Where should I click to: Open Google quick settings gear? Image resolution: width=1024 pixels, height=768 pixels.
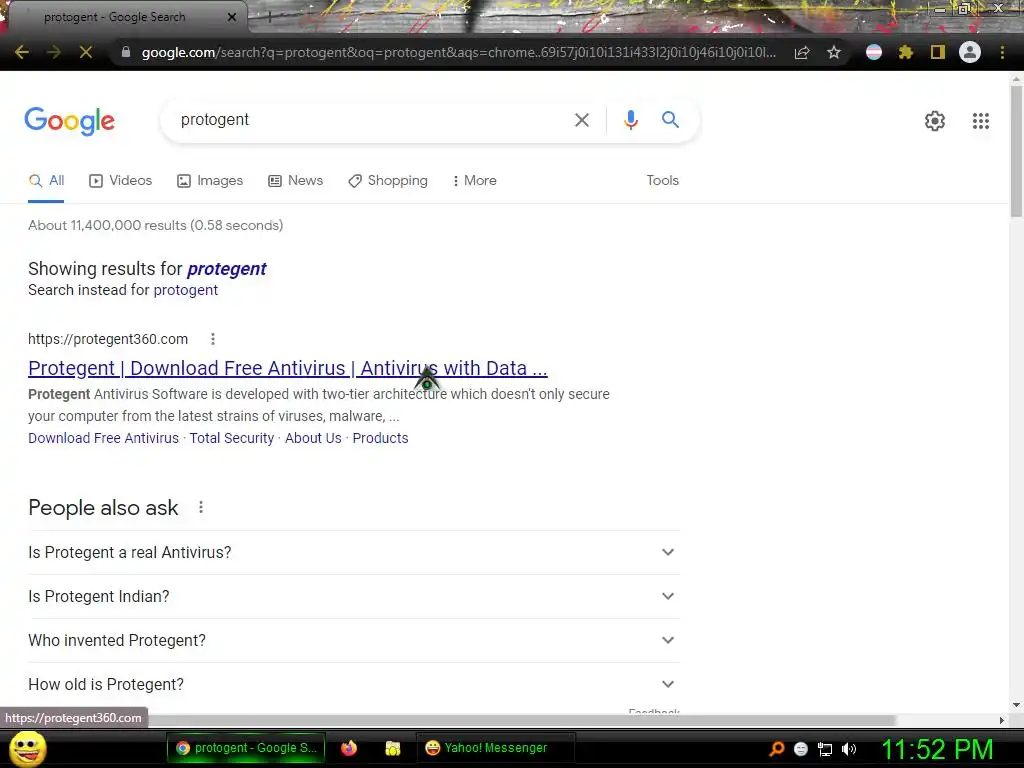[x=935, y=121]
